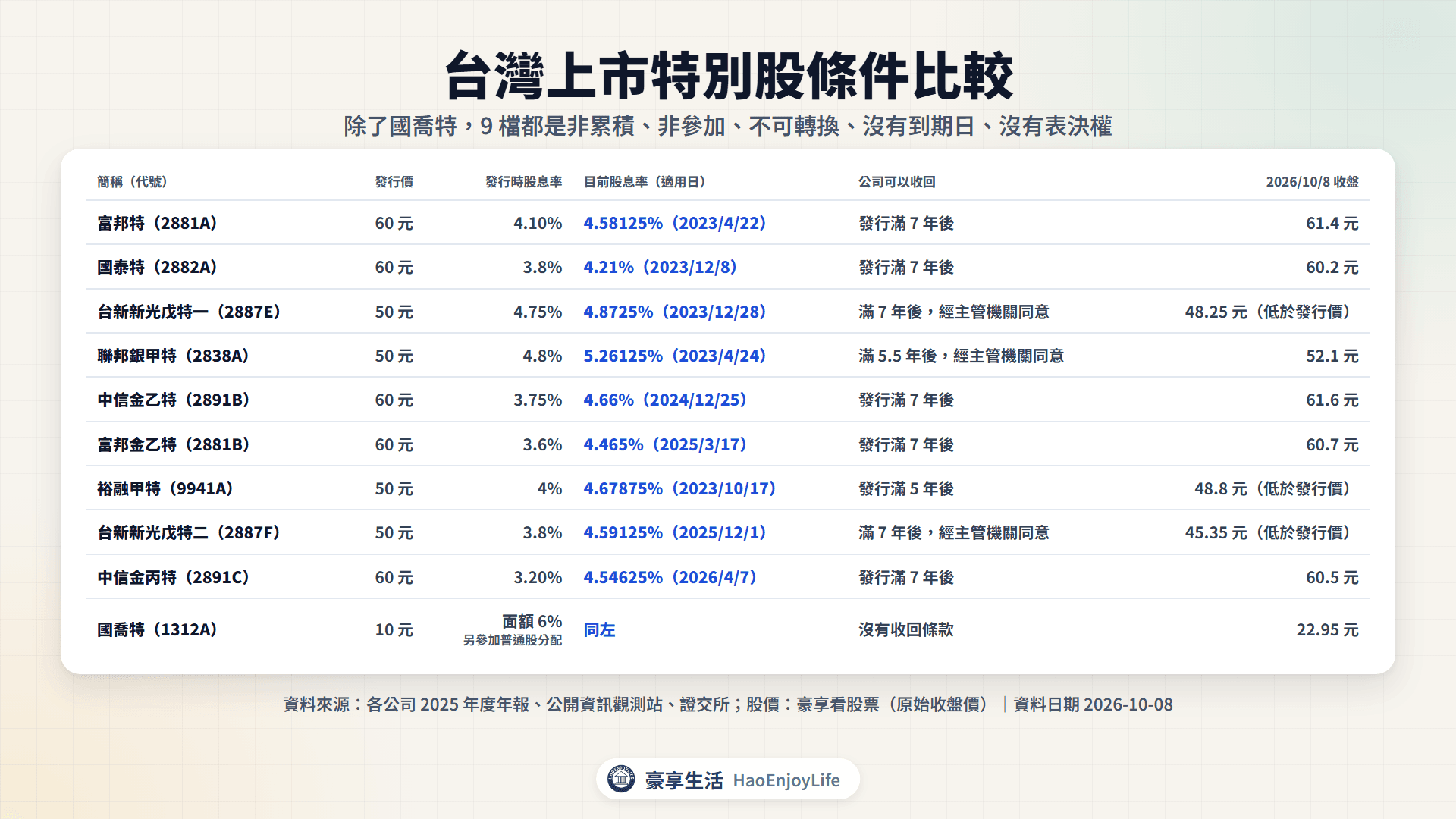This screenshot has width=1456, height=819.
Task: Click the 發行時股息率 column header
Action: pyautogui.click(x=523, y=182)
